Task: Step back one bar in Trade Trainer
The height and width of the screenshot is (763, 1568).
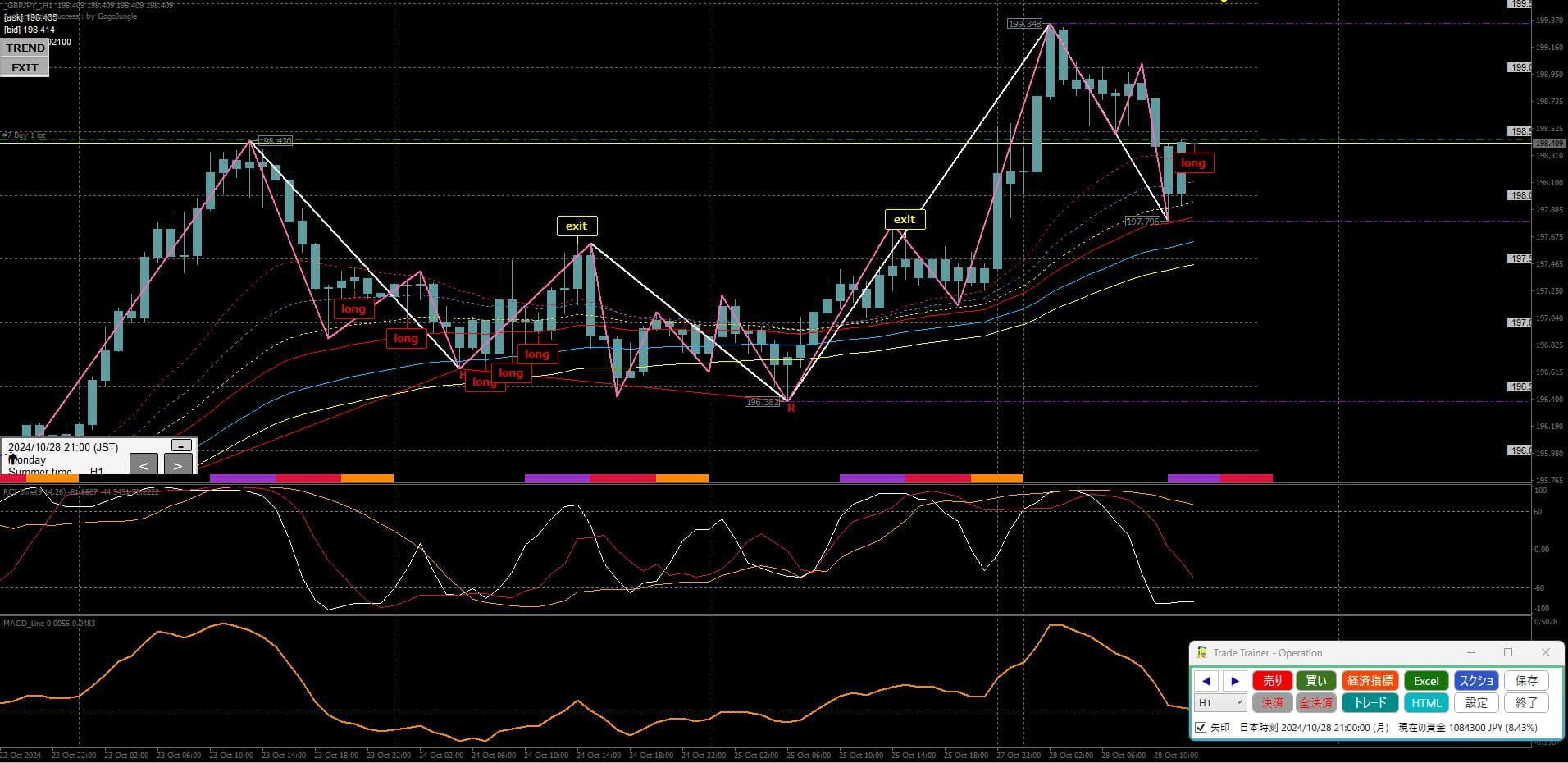Action: pyautogui.click(x=1206, y=681)
